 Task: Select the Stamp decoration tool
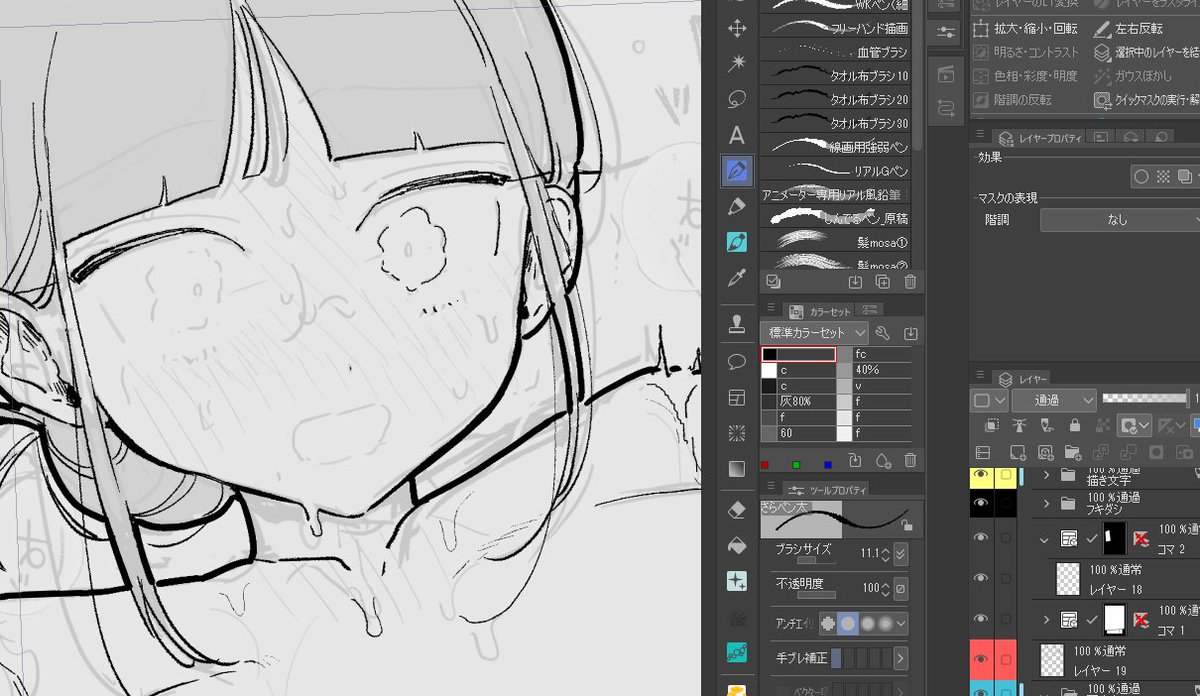[737, 325]
